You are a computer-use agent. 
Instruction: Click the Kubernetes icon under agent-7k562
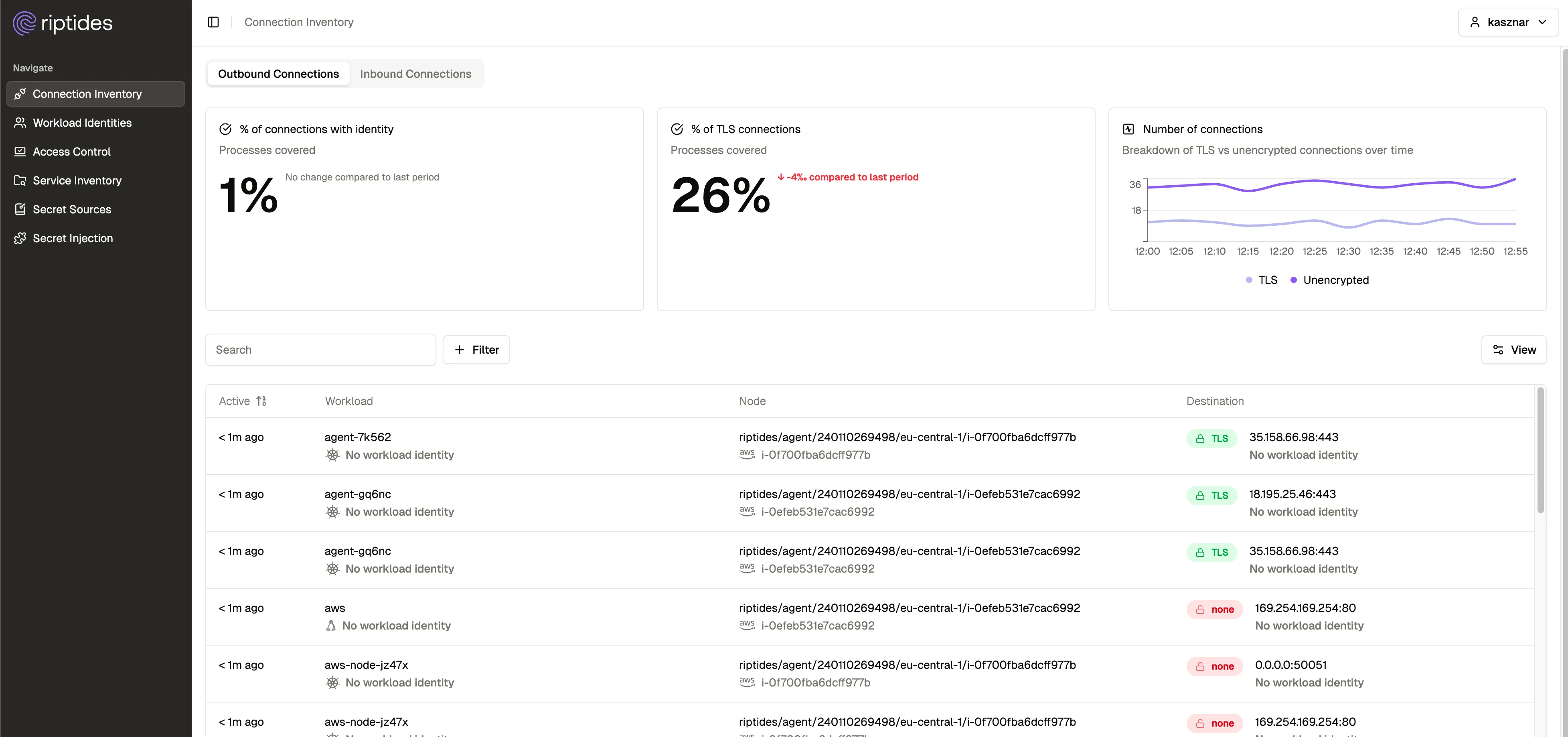pyautogui.click(x=332, y=455)
